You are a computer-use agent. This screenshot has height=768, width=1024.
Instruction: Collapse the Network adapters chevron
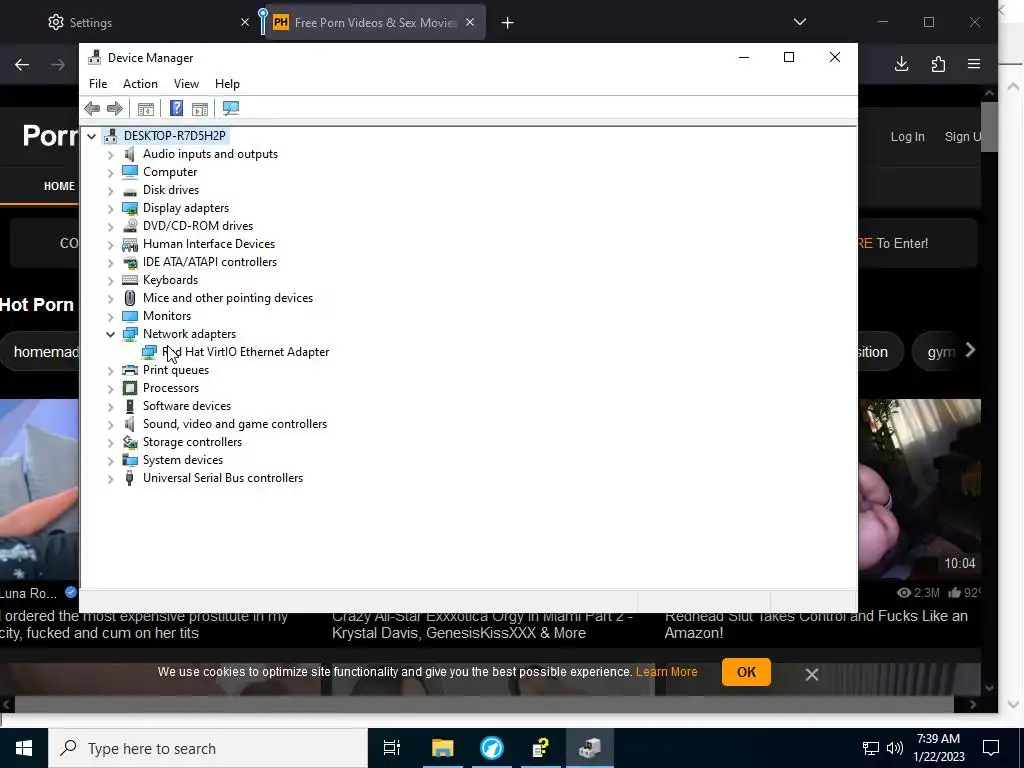110,334
